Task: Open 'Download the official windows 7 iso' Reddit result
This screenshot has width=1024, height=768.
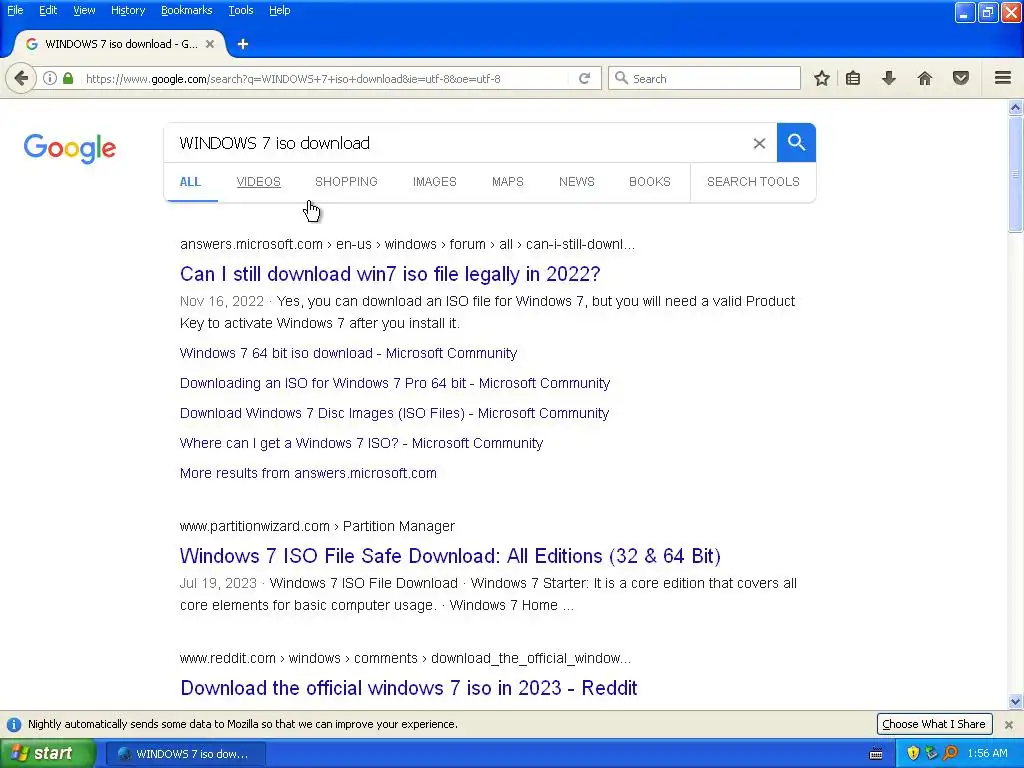Action: [x=408, y=688]
